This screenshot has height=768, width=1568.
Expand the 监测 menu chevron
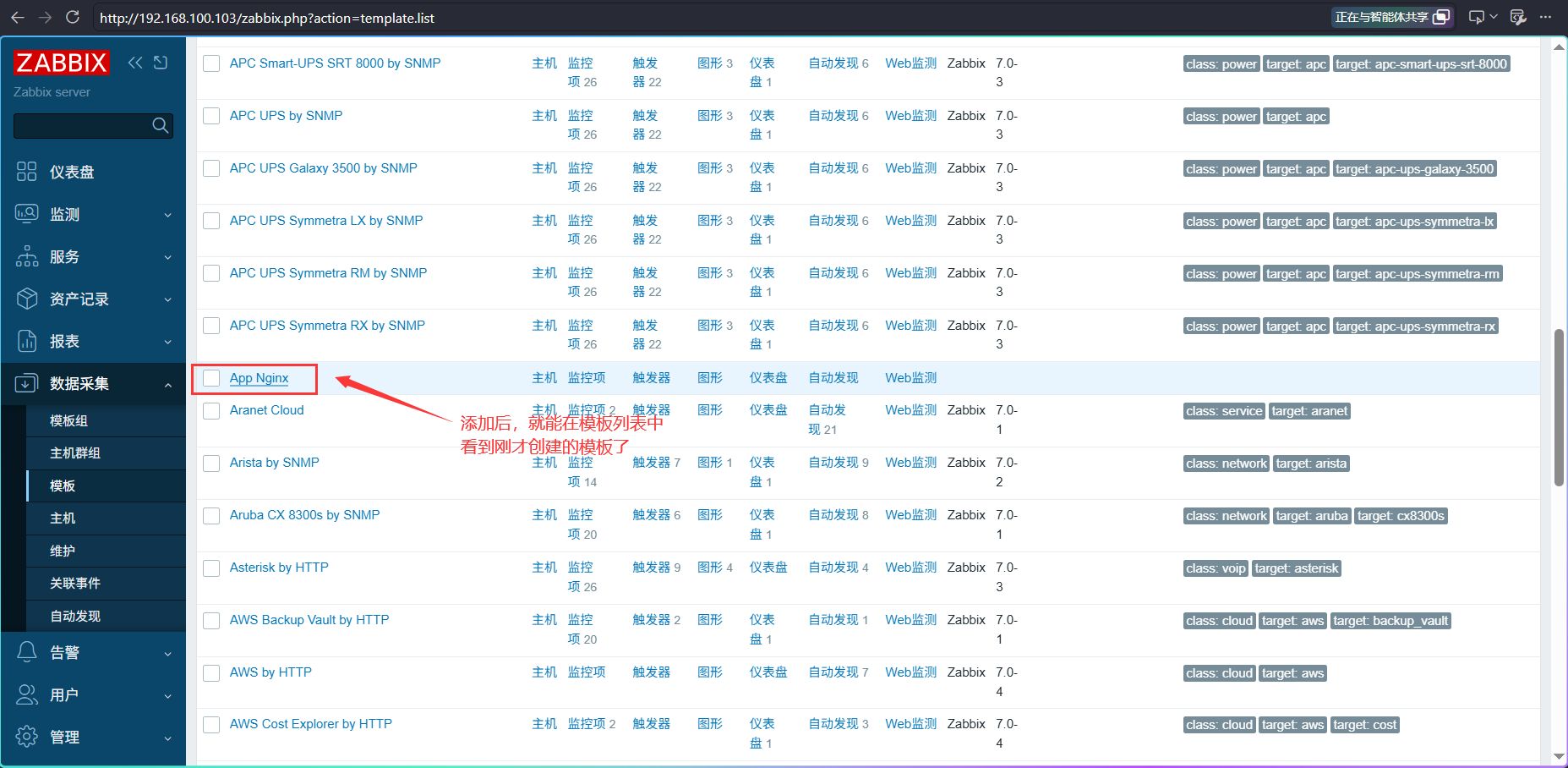pyautogui.click(x=167, y=215)
